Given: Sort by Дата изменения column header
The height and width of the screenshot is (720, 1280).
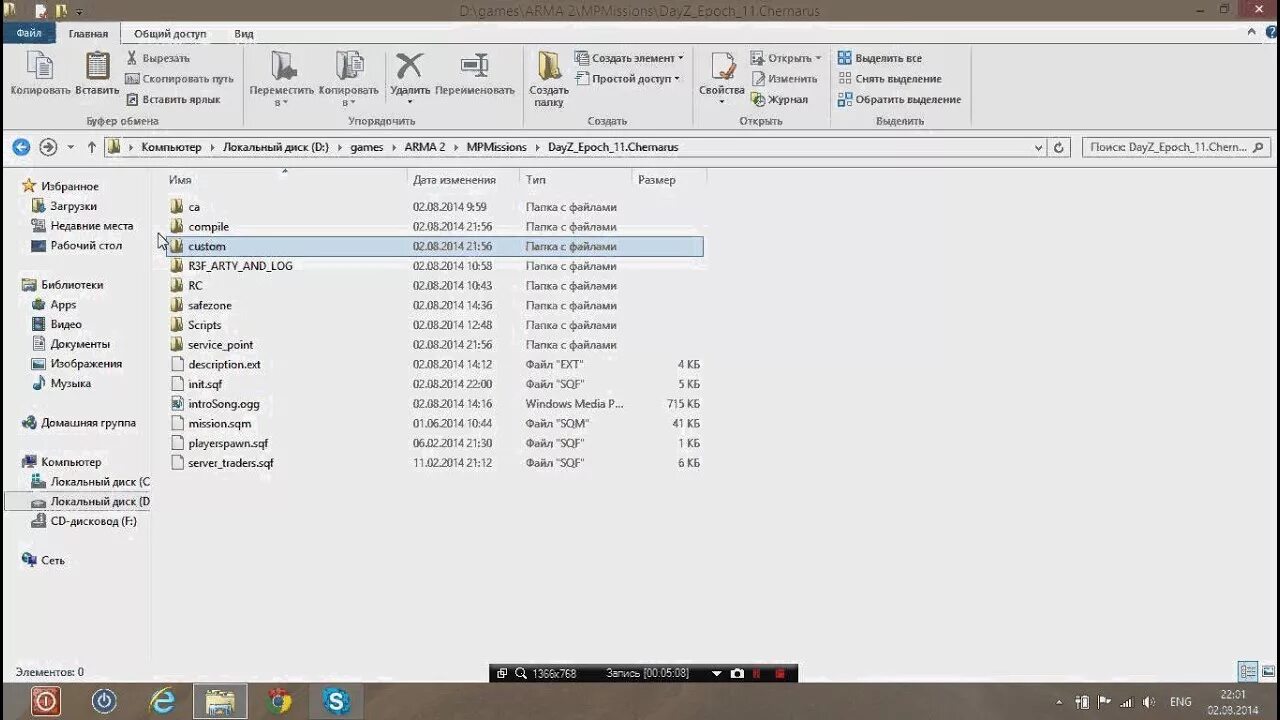Looking at the screenshot, I should 454,180.
